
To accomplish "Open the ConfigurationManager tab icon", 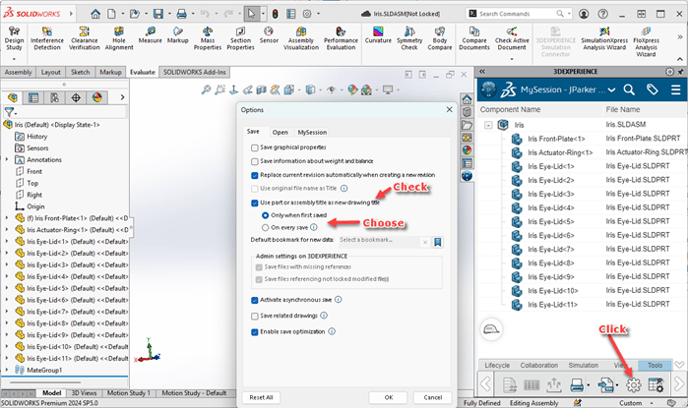I will pos(54,97).
